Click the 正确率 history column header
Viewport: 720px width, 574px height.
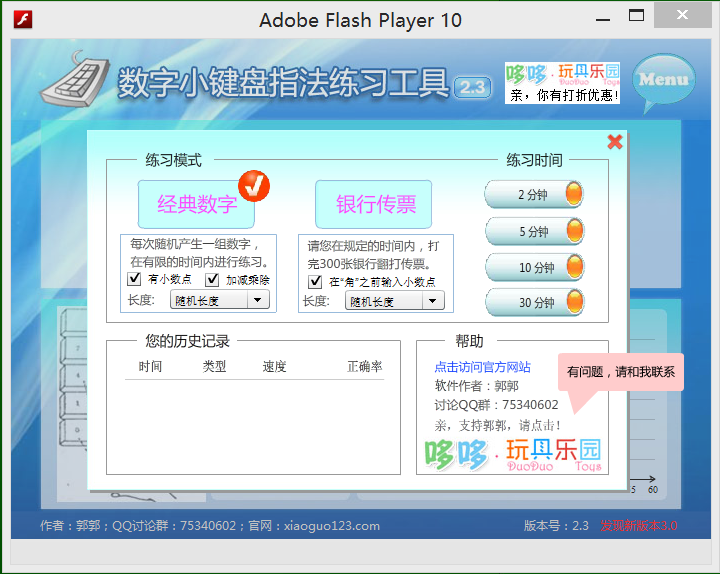[x=365, y=366]
